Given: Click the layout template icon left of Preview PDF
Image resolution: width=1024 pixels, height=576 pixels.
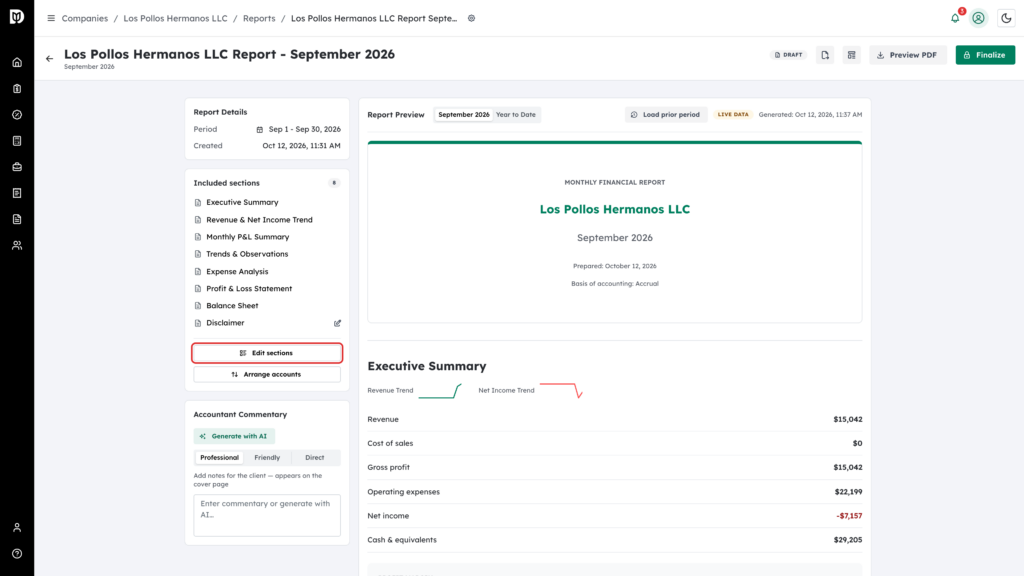Looking at the screenshot, I should [852, 55].
